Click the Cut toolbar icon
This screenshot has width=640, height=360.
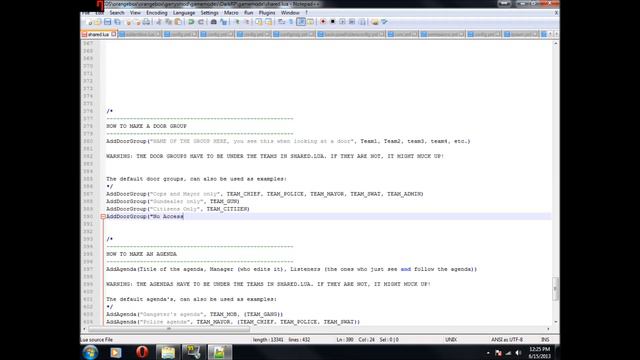(158, 22)
